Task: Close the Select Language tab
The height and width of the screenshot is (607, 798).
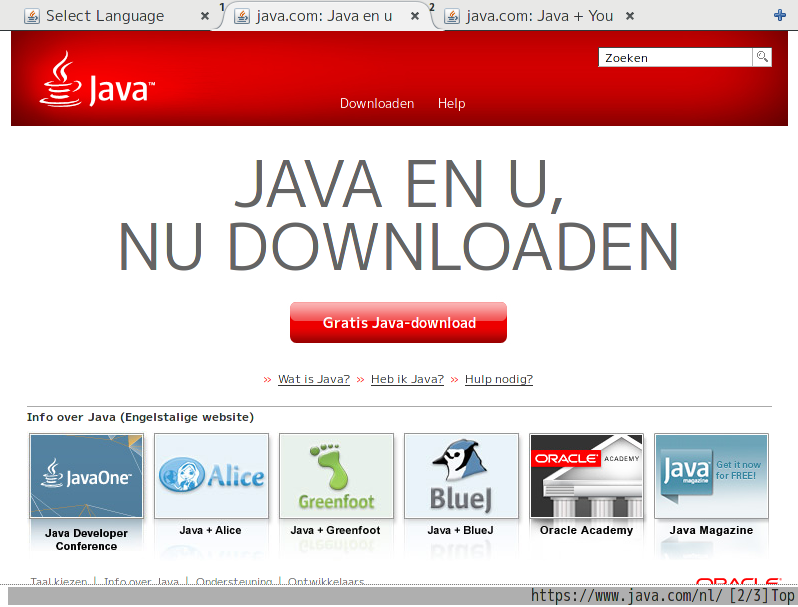Action: pyautogui.click(x=205, y=16)
